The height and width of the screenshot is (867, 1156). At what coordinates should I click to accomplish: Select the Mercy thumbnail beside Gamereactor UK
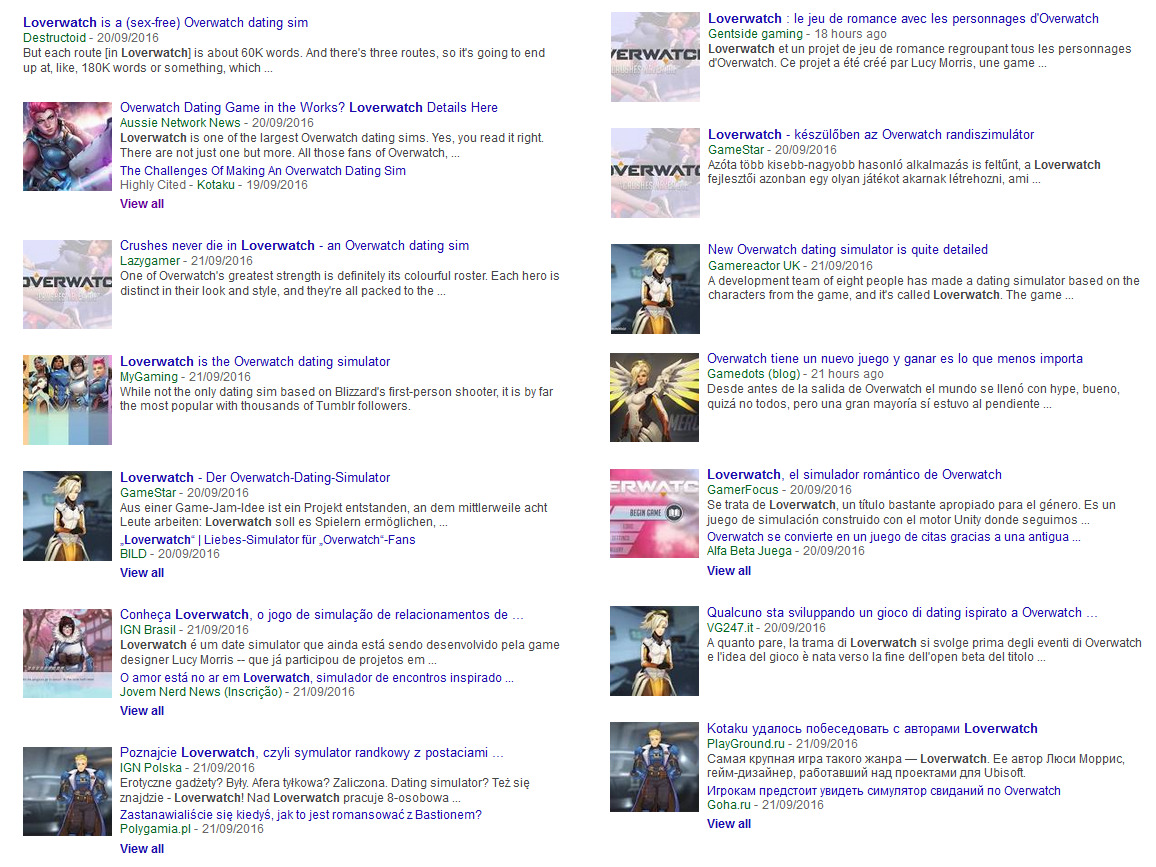[x=655, y=289]
